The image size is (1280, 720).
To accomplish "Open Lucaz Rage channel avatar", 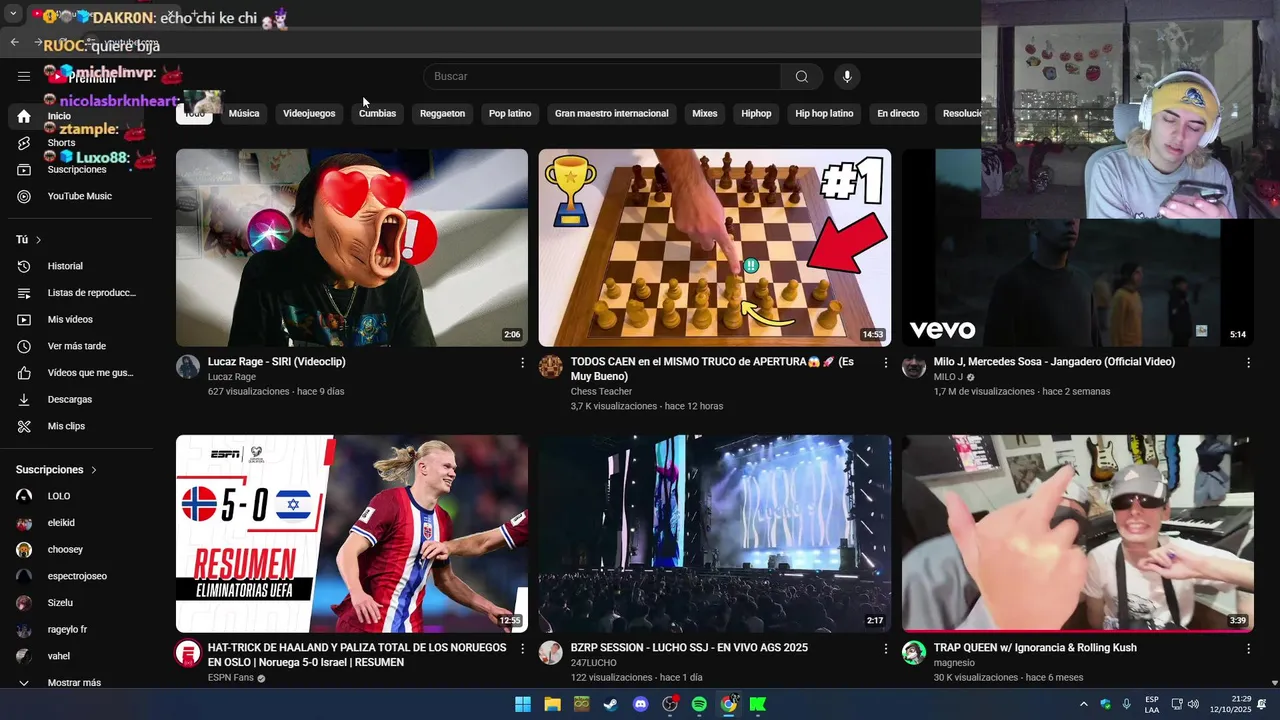I will [188, 367].
